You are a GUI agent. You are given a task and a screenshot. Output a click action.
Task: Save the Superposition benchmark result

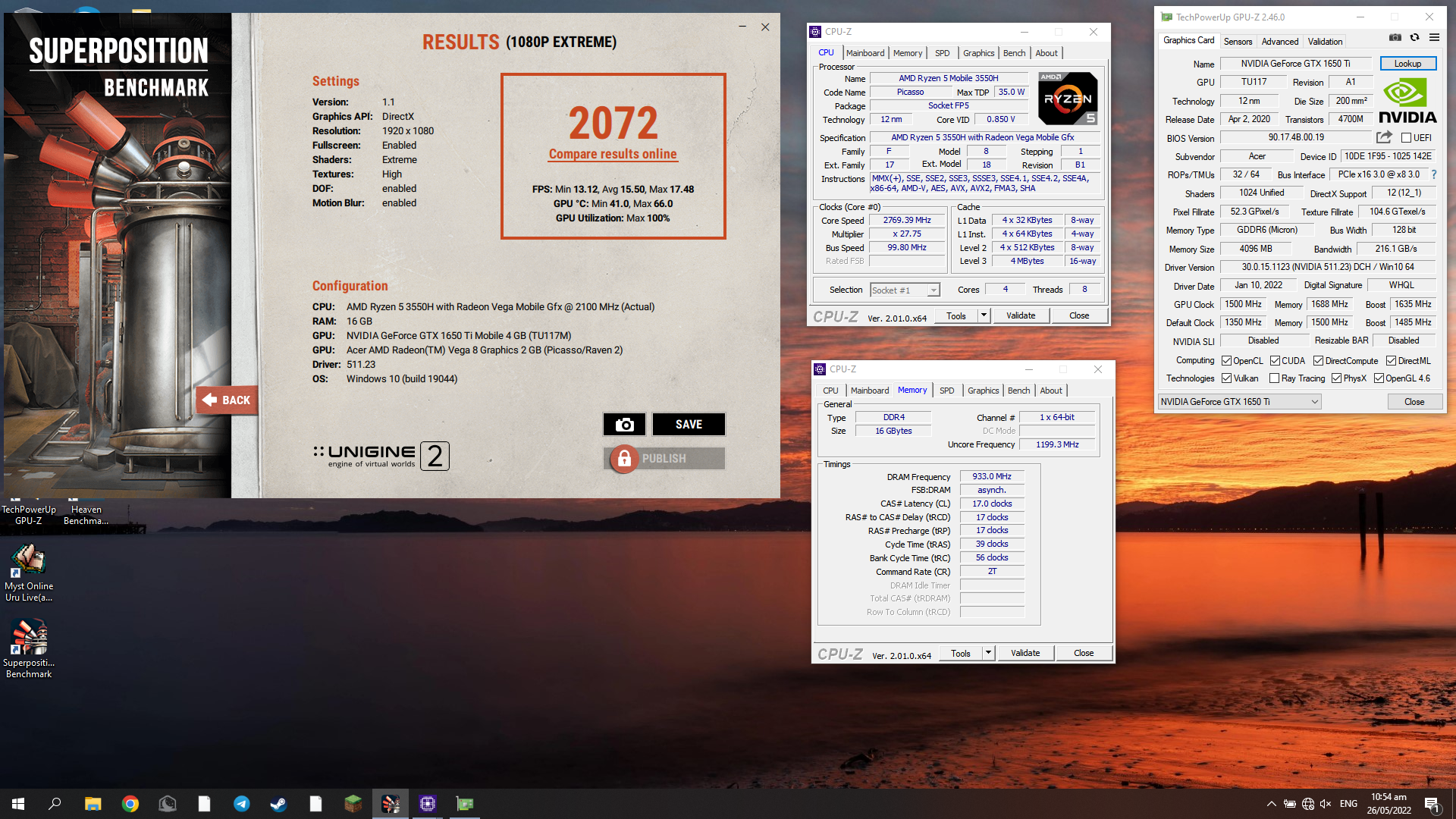click(x=689, y=425)
